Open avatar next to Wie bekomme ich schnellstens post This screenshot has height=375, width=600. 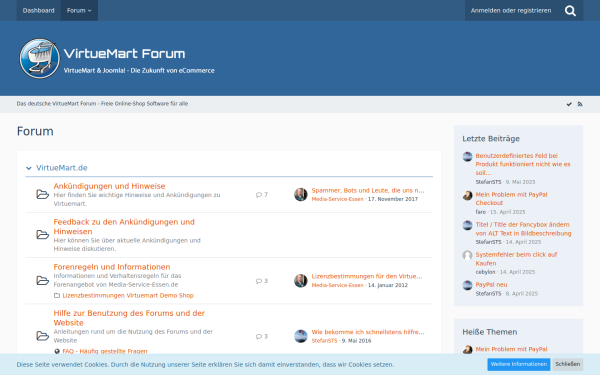pyautogui.click(x=301, y=336)
